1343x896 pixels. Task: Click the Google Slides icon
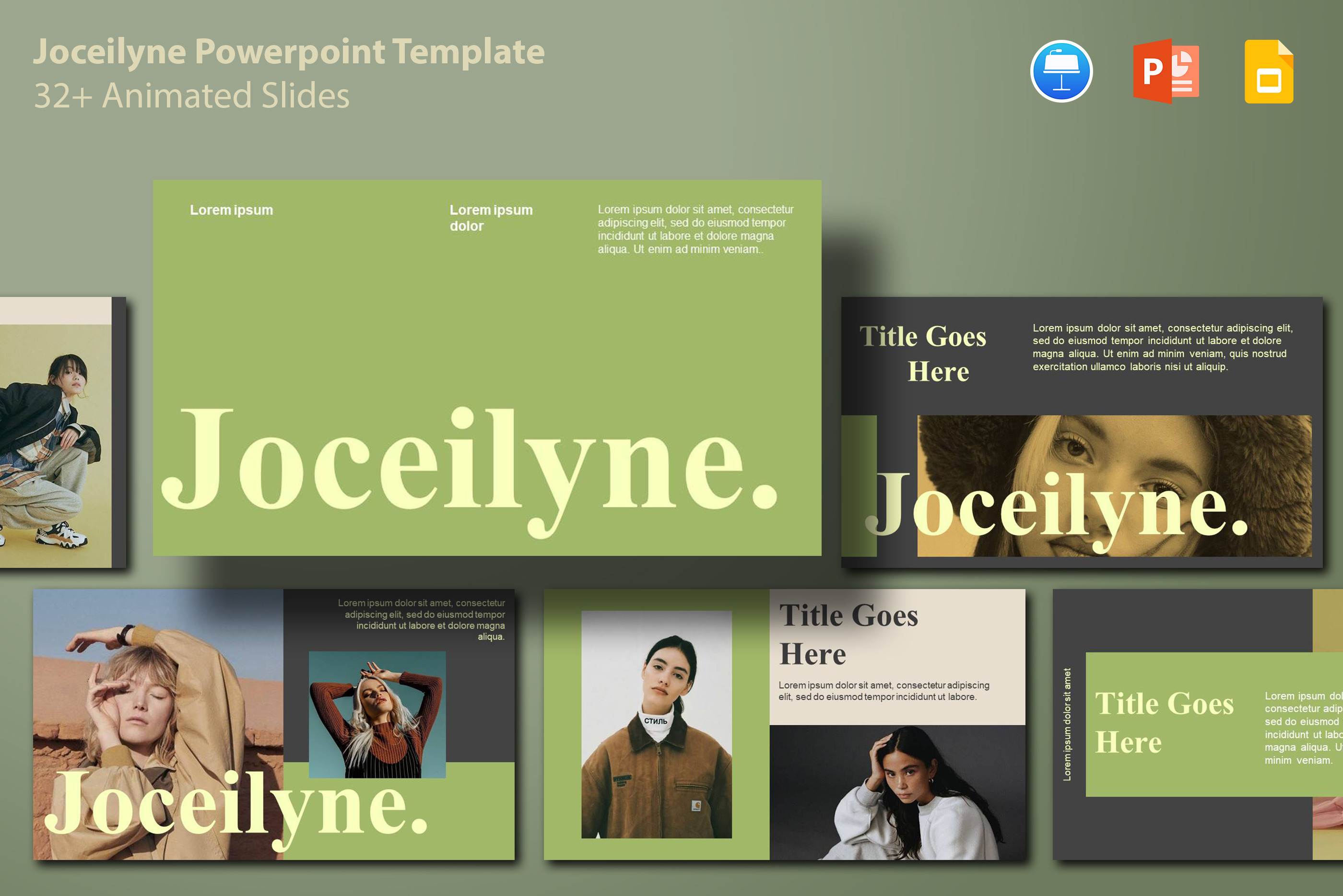click(x=1269, y=72)
